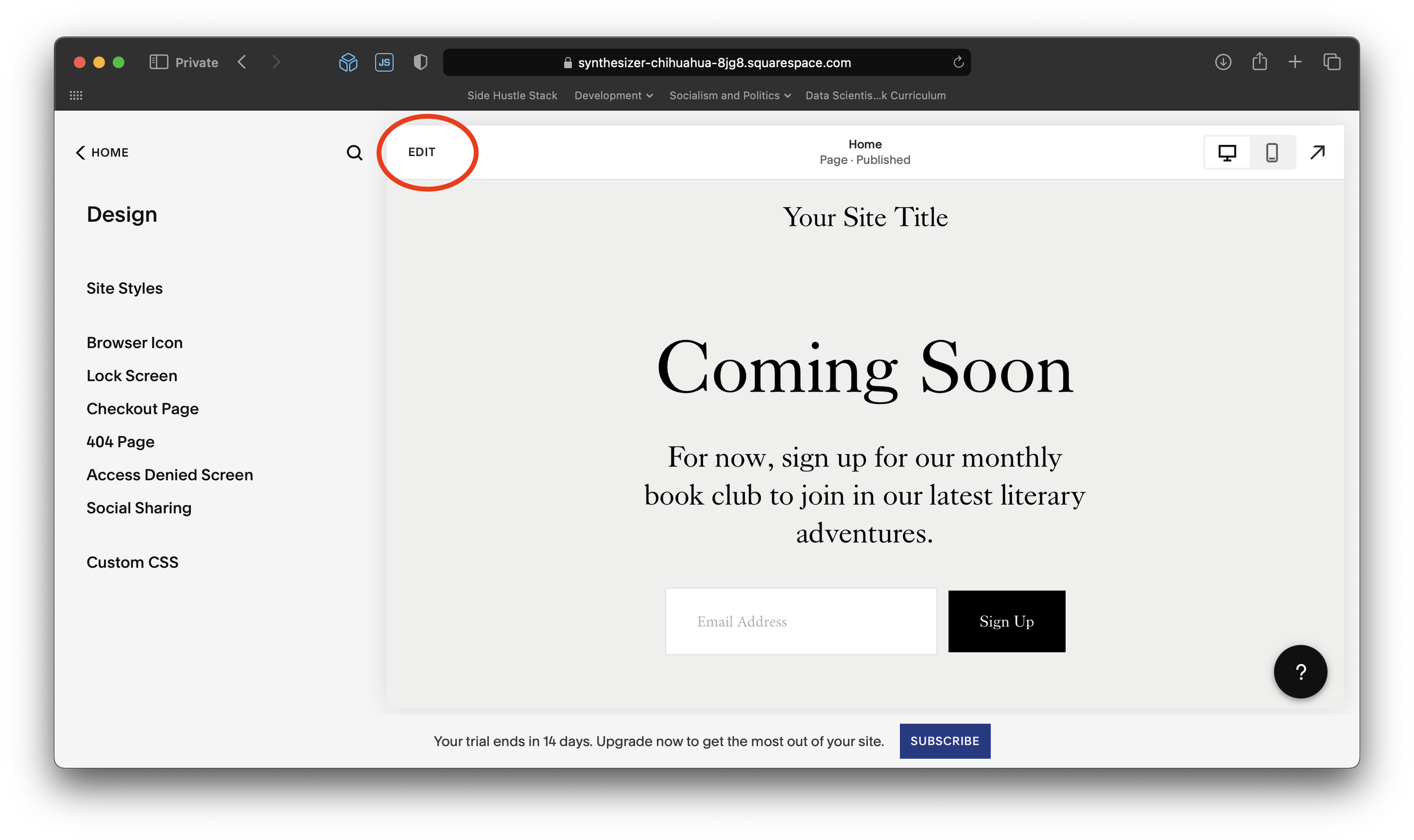The image size is (1414, 840).
Task: Click Safari sidebar toggle icon
Action: tap(158, 62)
